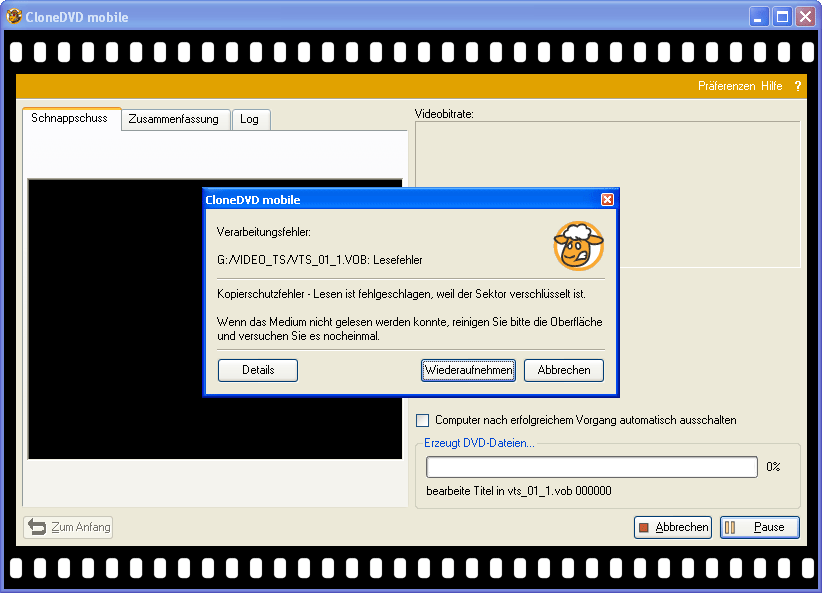
Task: Select the Schnappschuss tab
Action: coord(70,118)
